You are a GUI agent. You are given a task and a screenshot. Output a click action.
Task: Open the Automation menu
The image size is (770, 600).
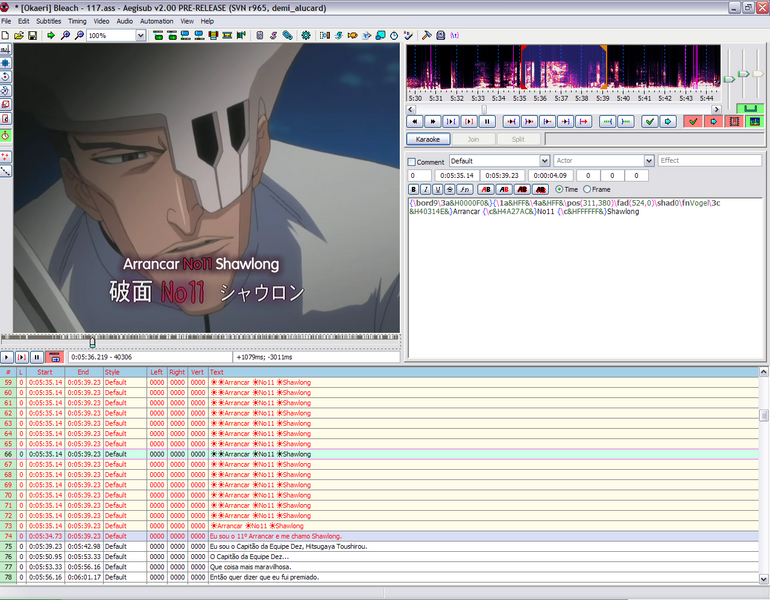click(157, 21)
